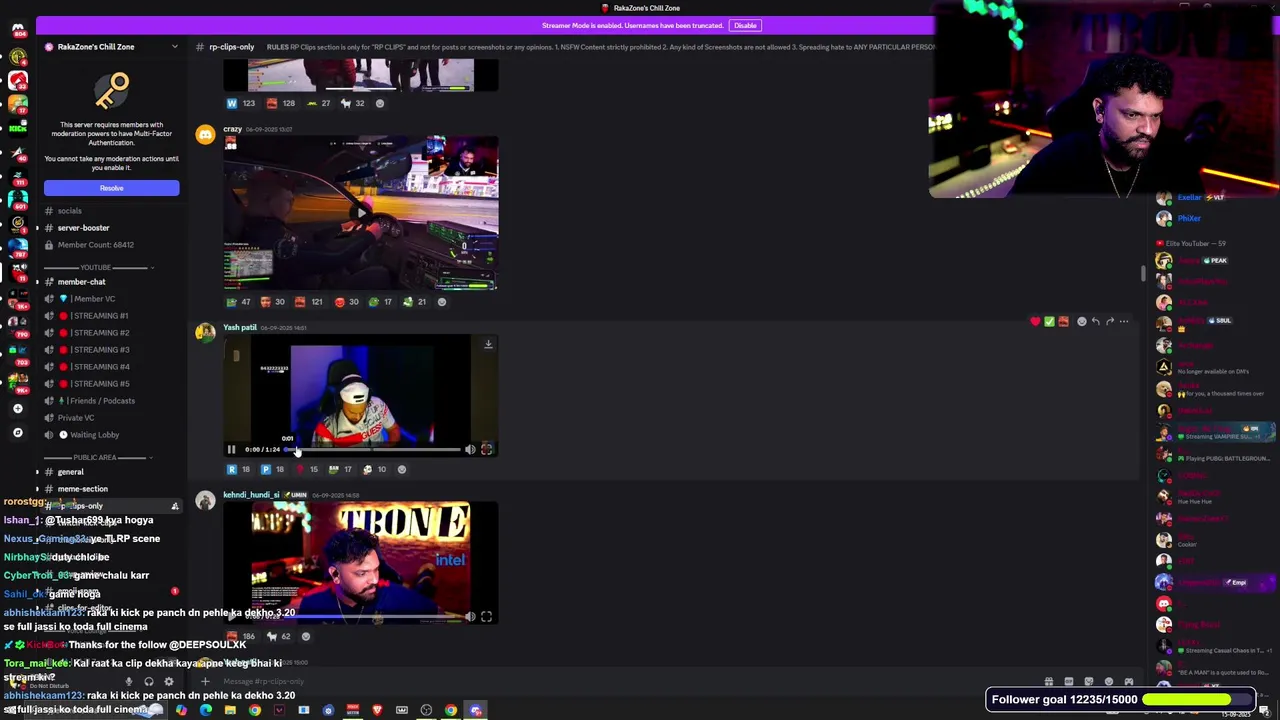The image size is (1280, 720).
Task: Open crazy username profile
Action: (233, 129)
